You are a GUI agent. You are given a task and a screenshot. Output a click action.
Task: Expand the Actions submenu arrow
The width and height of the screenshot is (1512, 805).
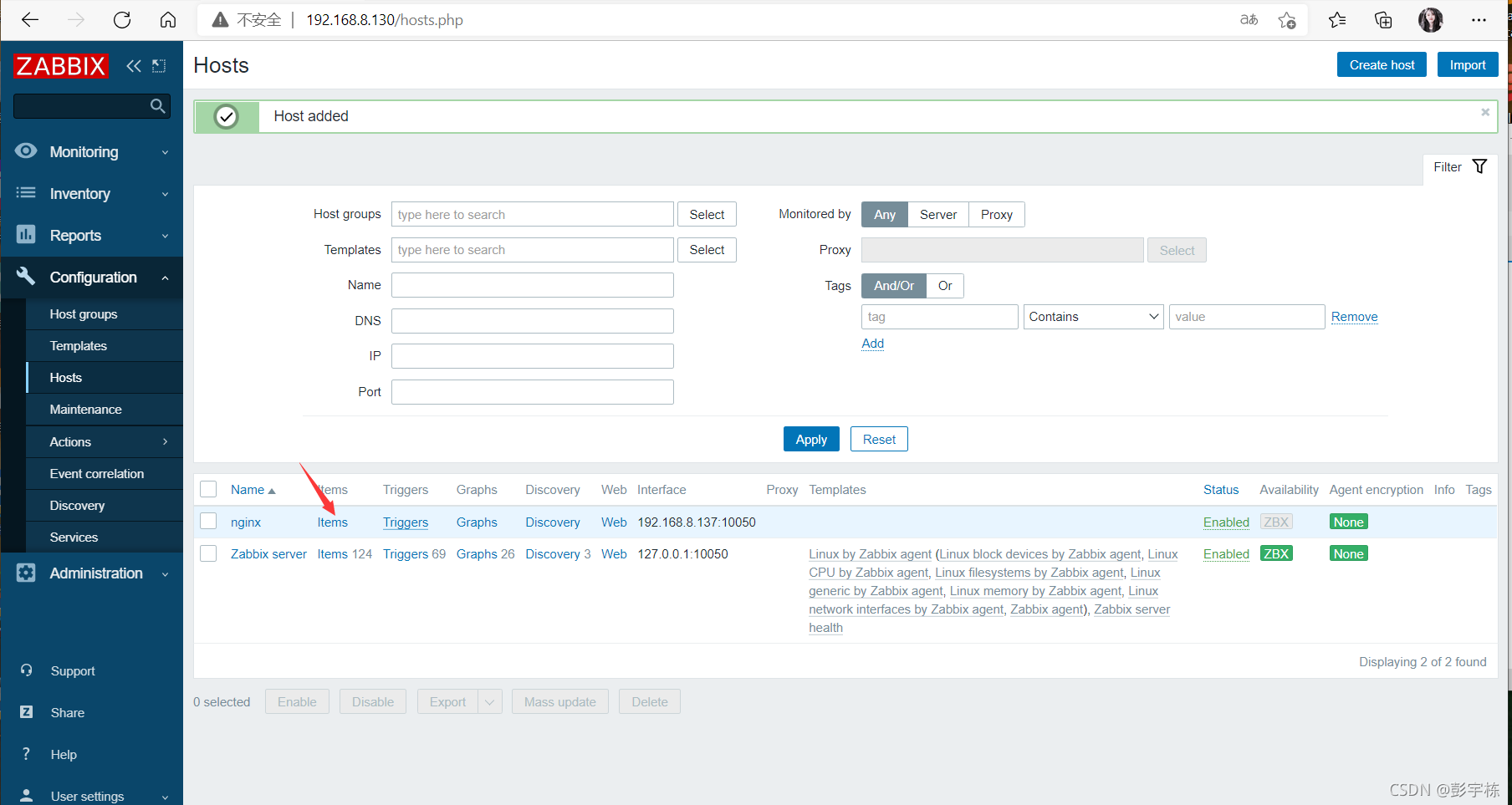[x=165, y=441]
